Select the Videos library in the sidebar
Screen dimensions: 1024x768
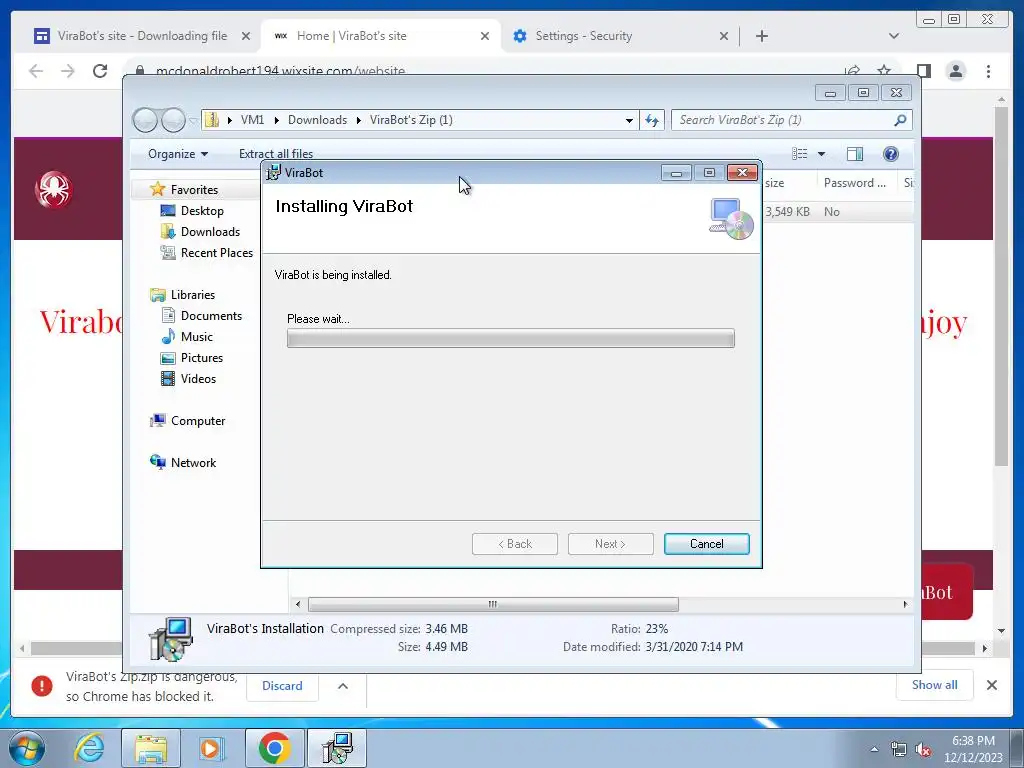(x=198, y=379)
